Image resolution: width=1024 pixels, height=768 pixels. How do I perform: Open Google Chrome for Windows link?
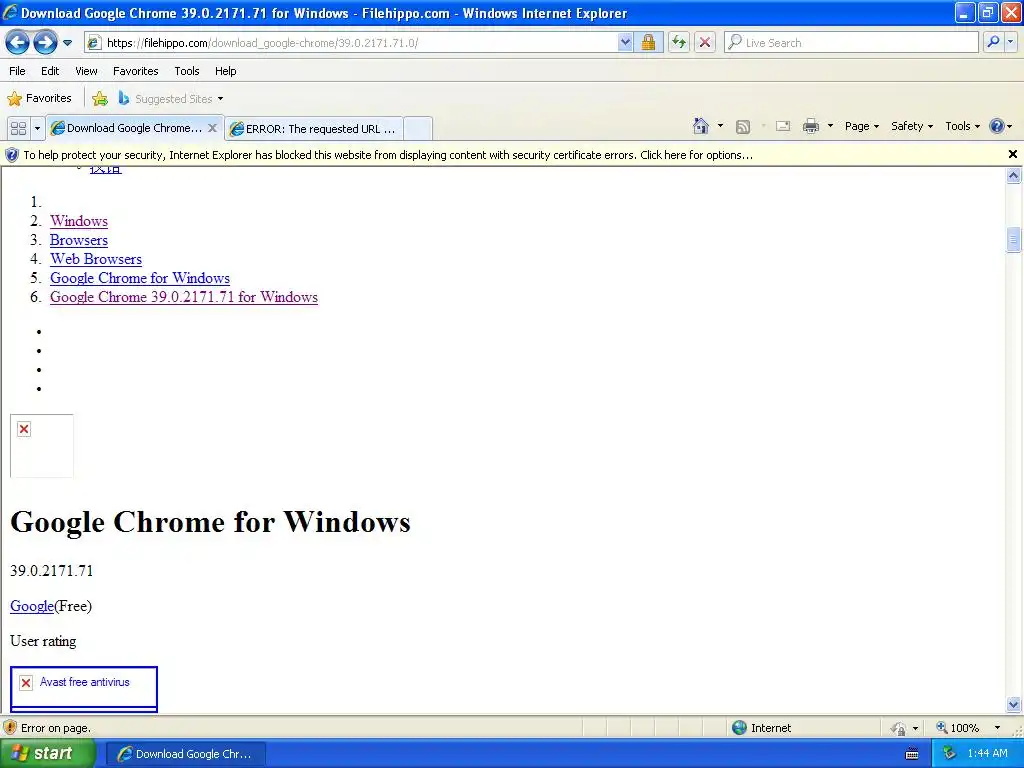(140, 278)
